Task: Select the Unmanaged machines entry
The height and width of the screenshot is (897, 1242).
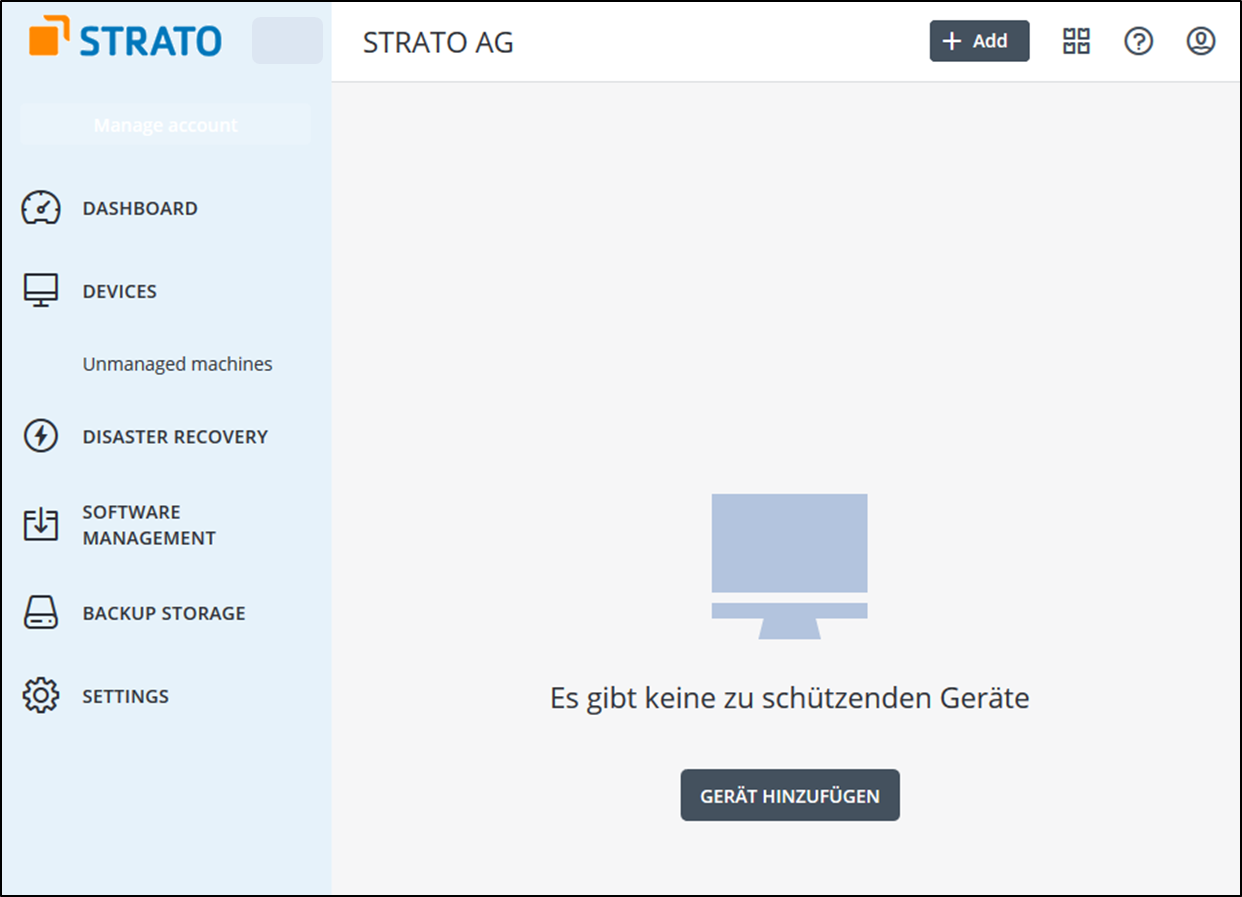Action: tap(177, 364)
